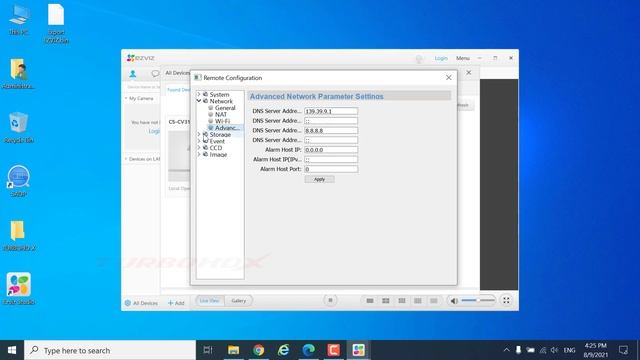Open Task View on taskbar
Viewport: 640px width, 360px height.
[208, 350]
